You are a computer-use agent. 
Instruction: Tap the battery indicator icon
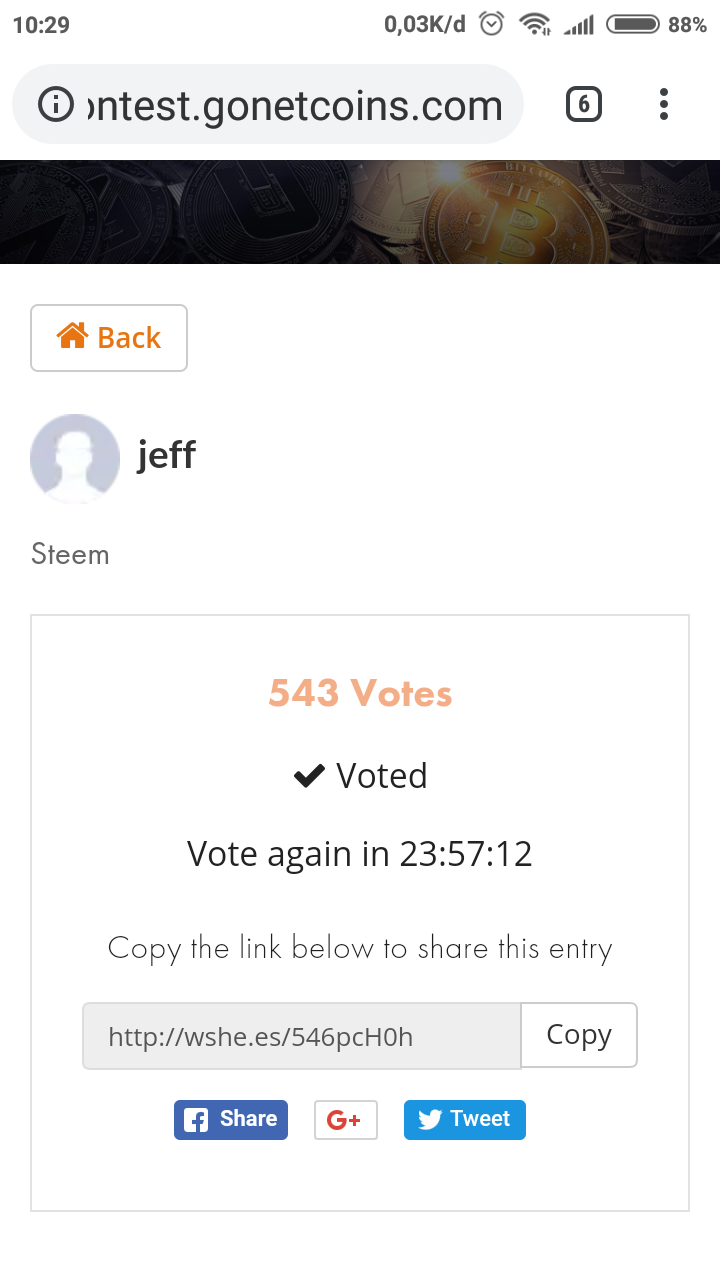(633, 25)
